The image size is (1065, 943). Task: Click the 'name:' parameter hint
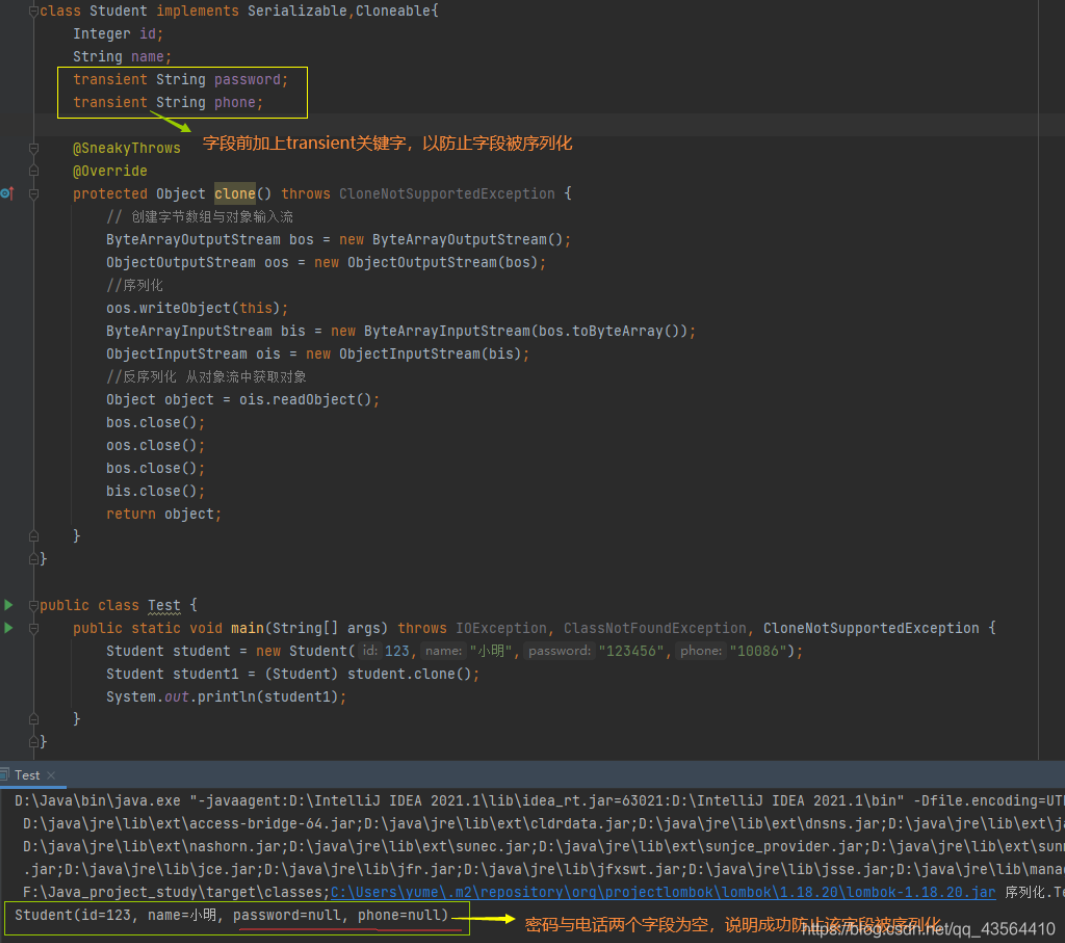tap(443, 651)
